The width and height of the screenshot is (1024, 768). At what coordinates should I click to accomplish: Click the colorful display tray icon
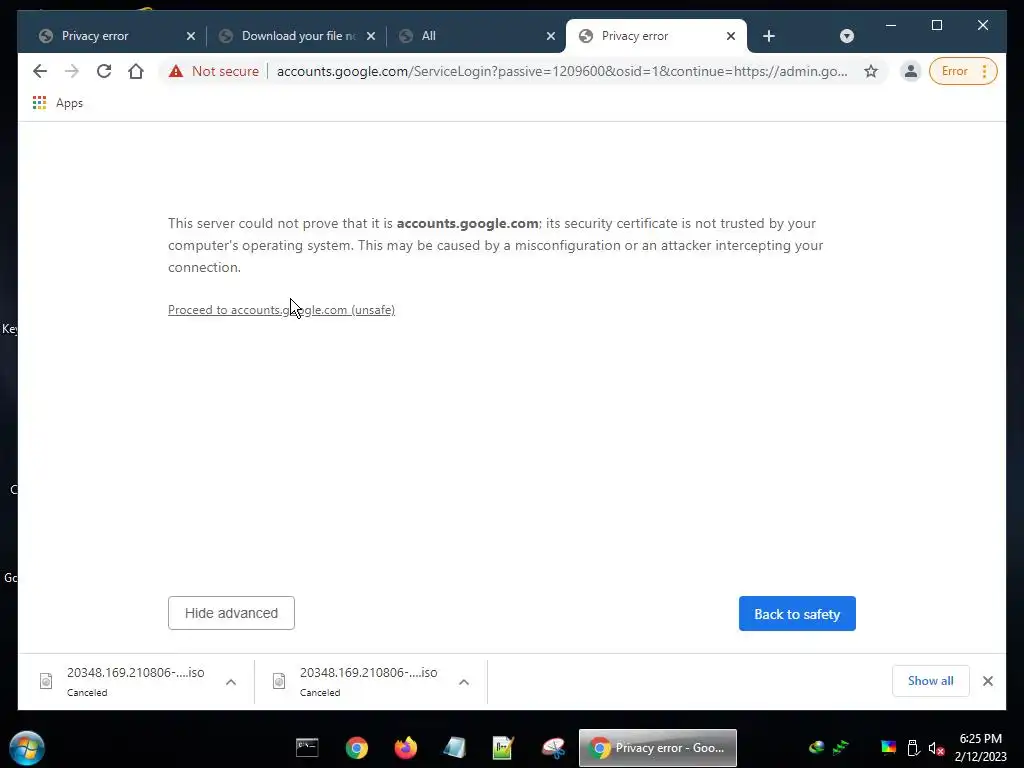click(x=889, y=748)
